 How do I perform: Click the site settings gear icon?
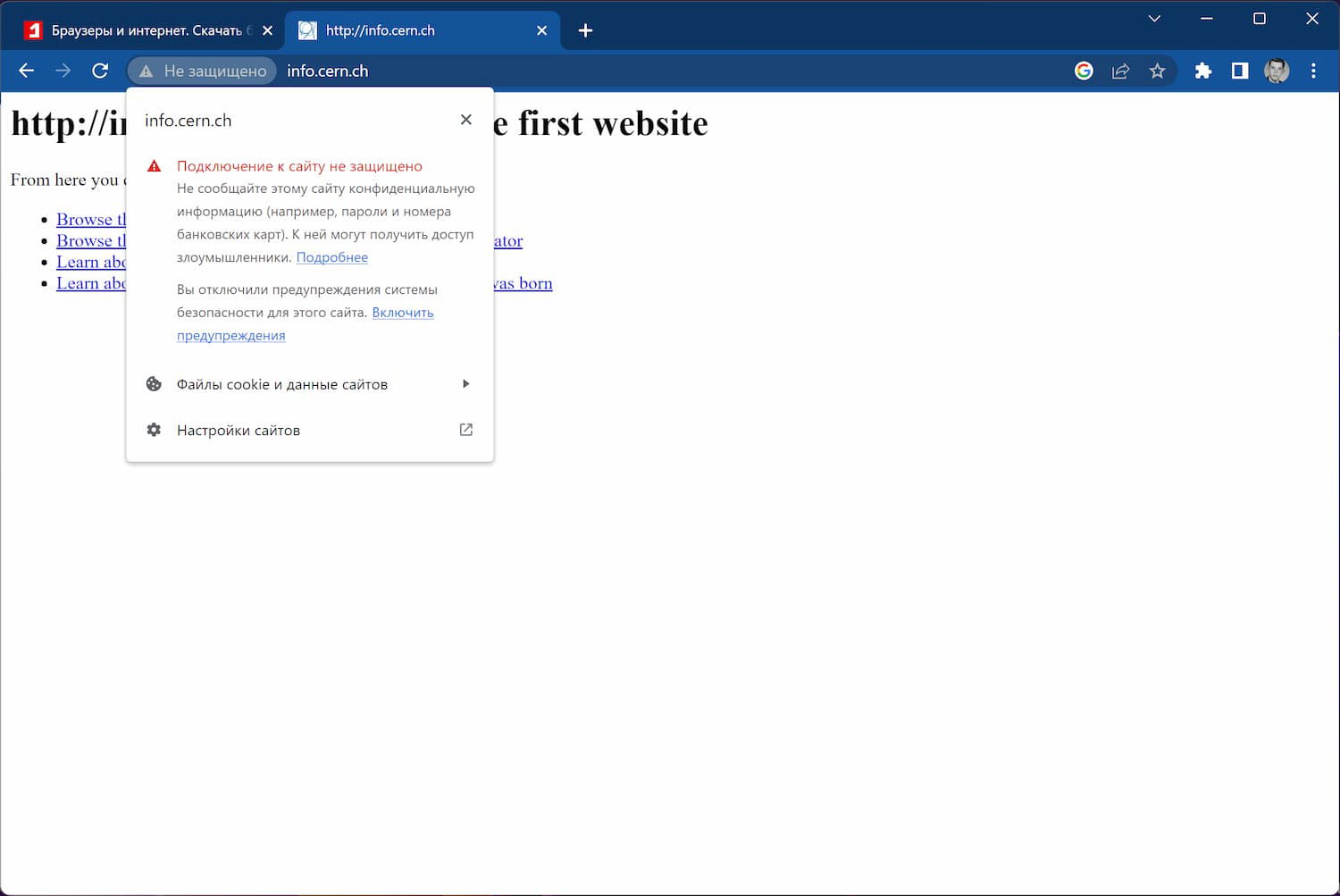pos(154,430)
